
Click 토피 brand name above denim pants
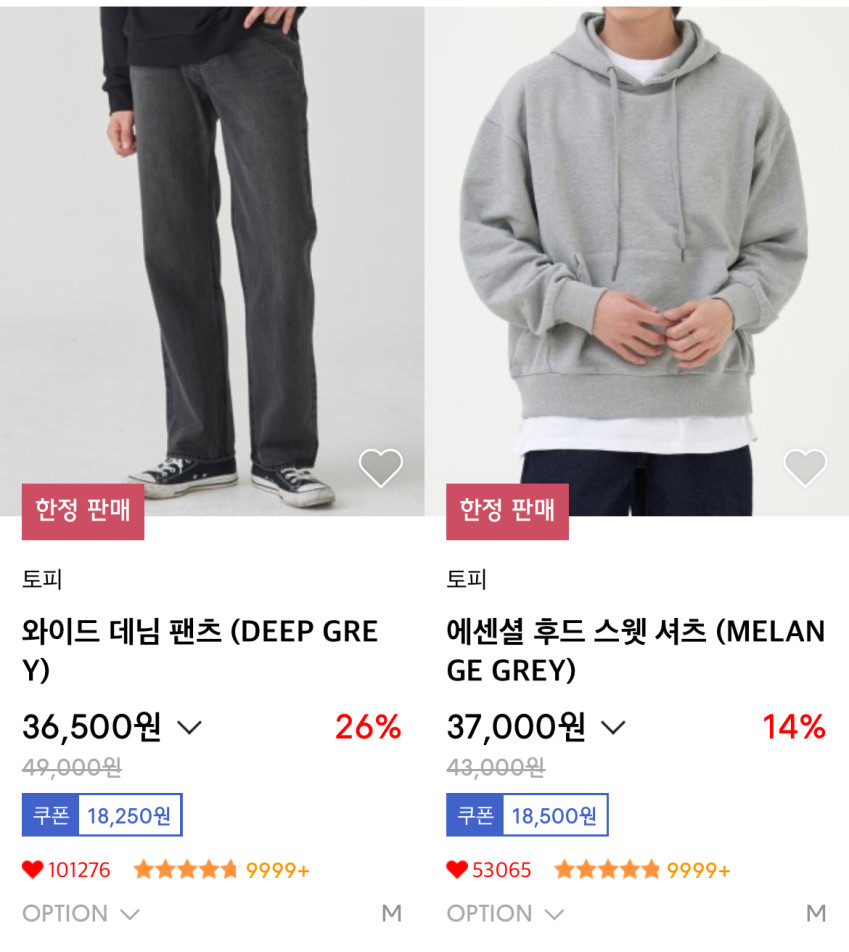(x=42, y=579)
